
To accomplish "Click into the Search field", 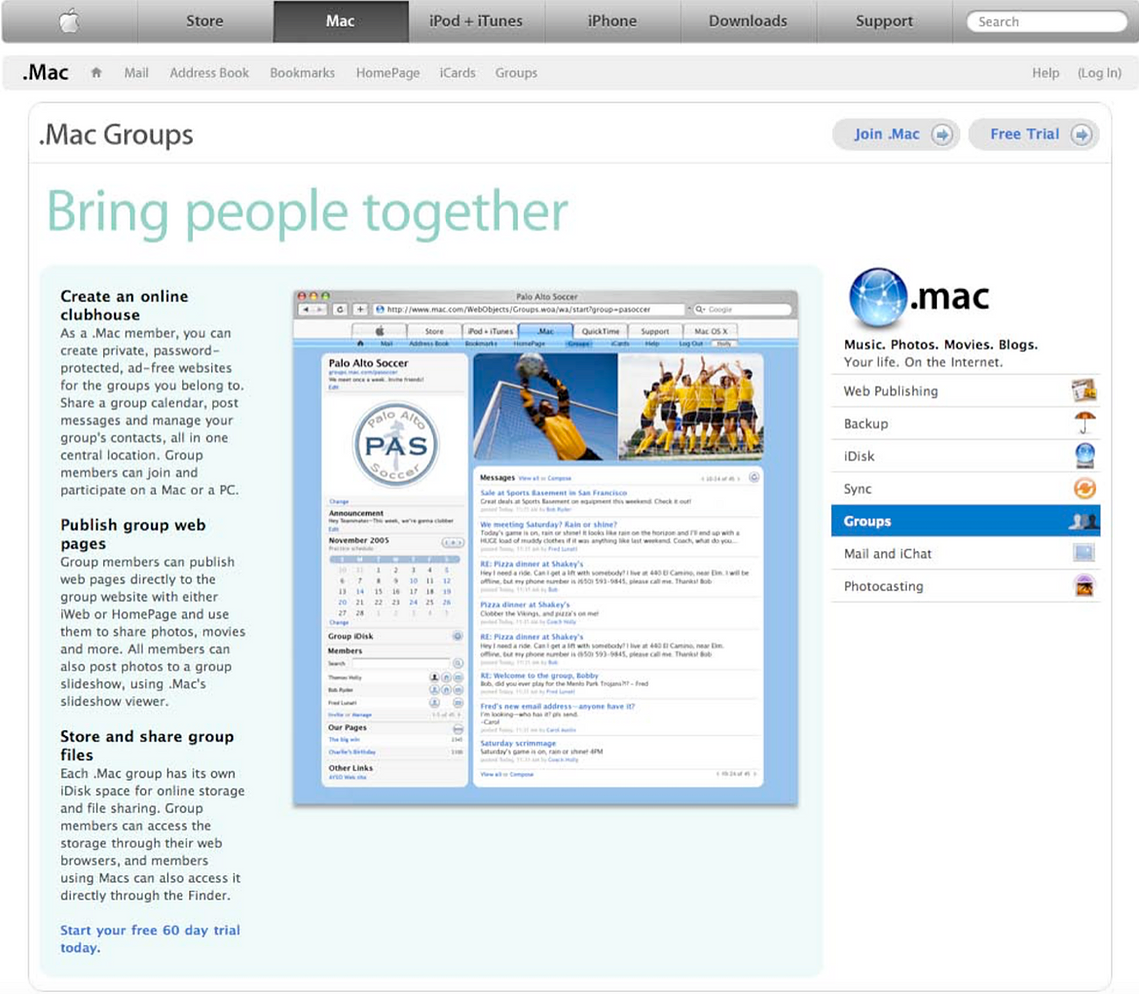I will click(x=1047, y=22).
